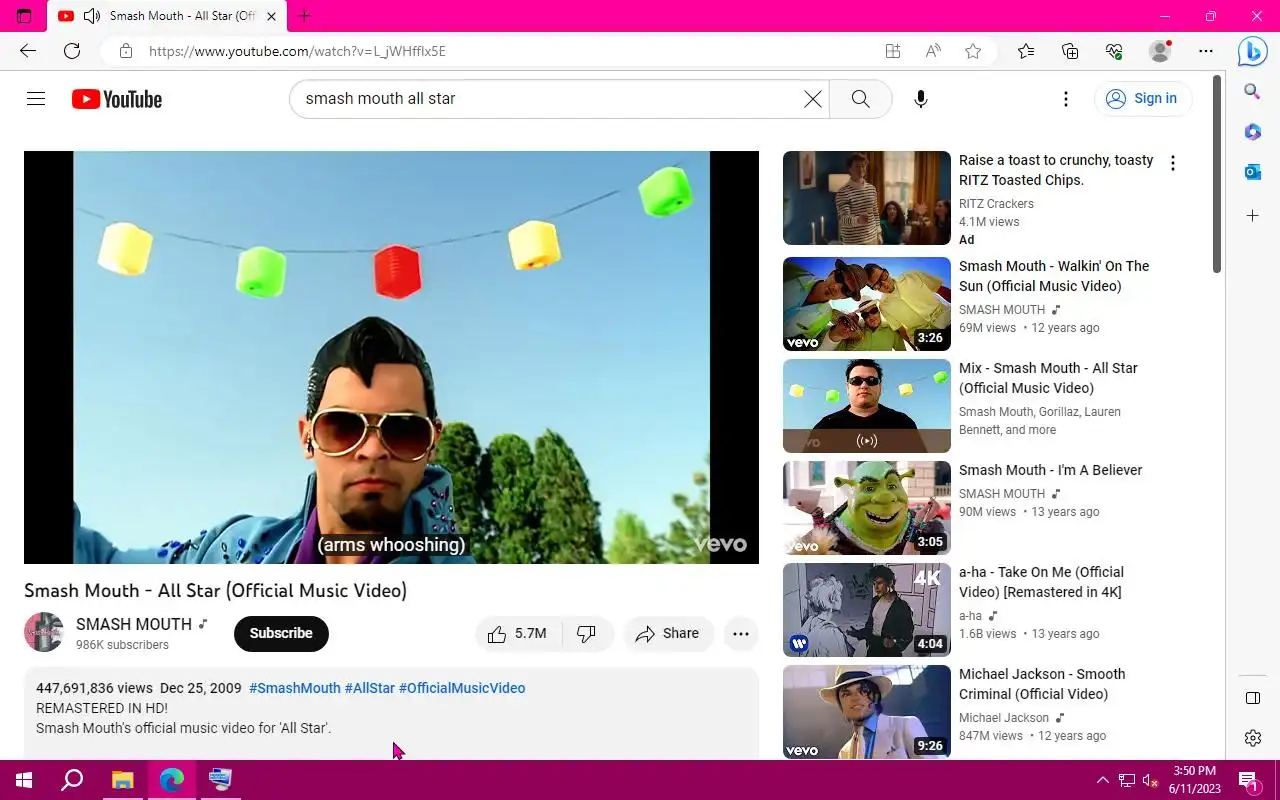1280x800 pixels.
Task: Open the RITZ Toasted Chips ad thumbnail
Action: (x=867, y=198)
